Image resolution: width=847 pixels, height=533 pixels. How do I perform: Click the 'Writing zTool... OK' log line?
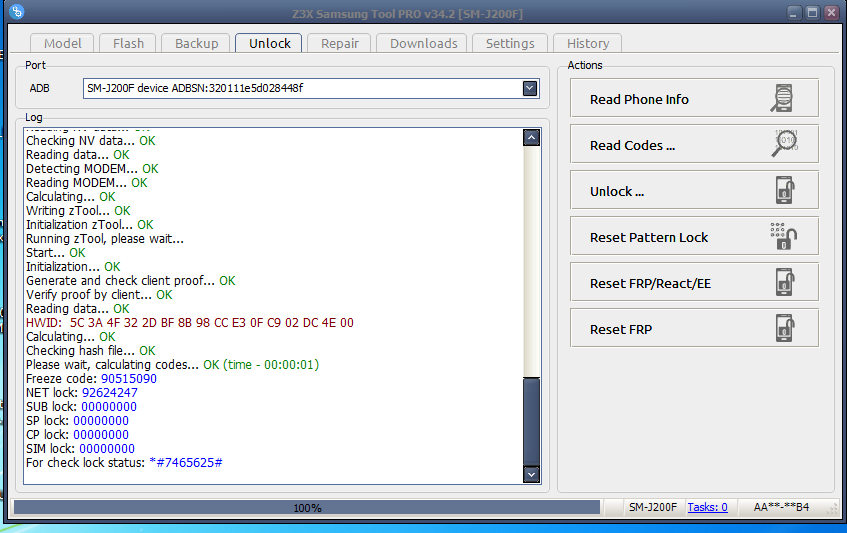78,211
